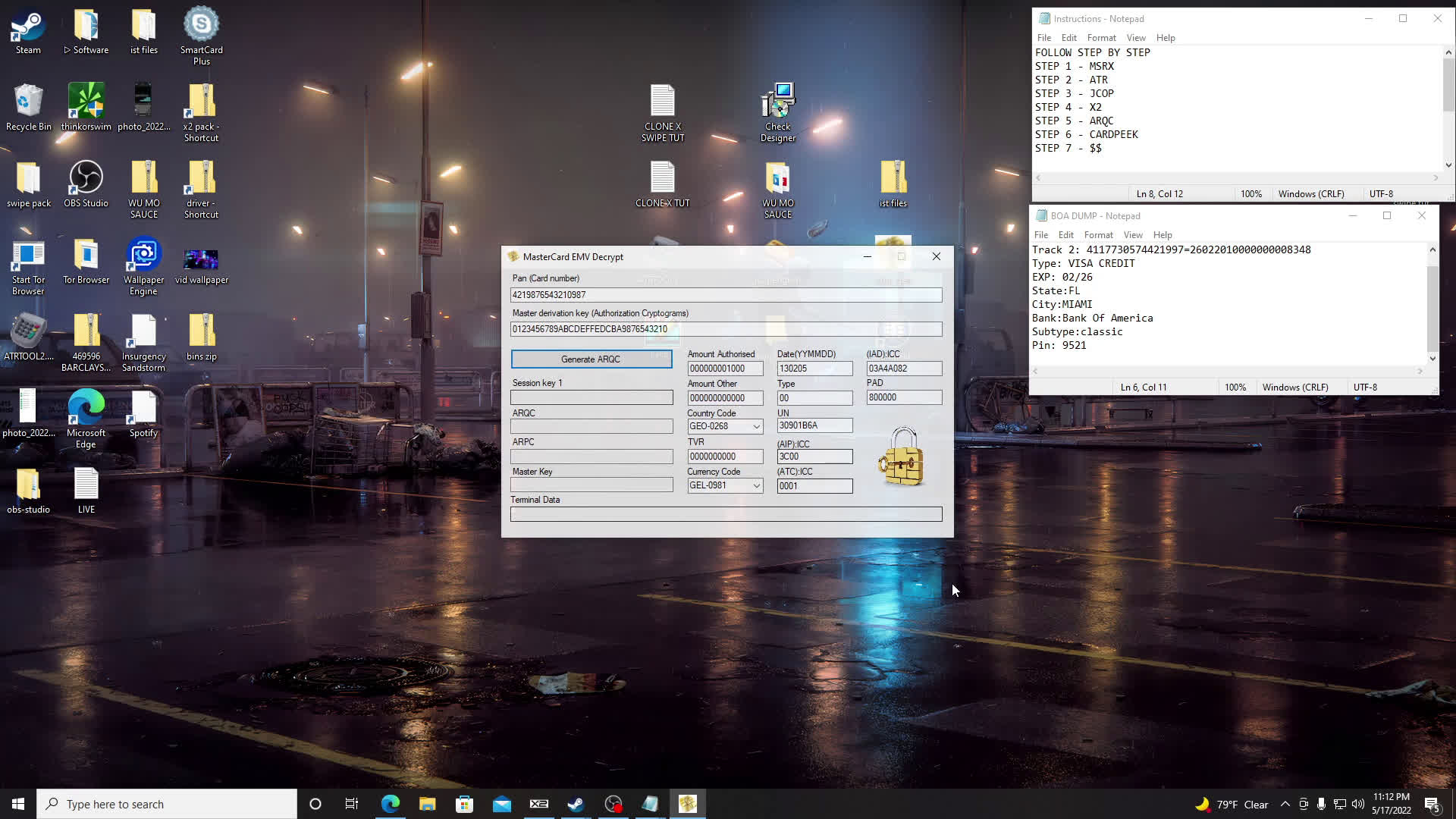1456x819 pixels.
Task: Click Microsoft Edge in the taskbar
Action: pos(390,804)
